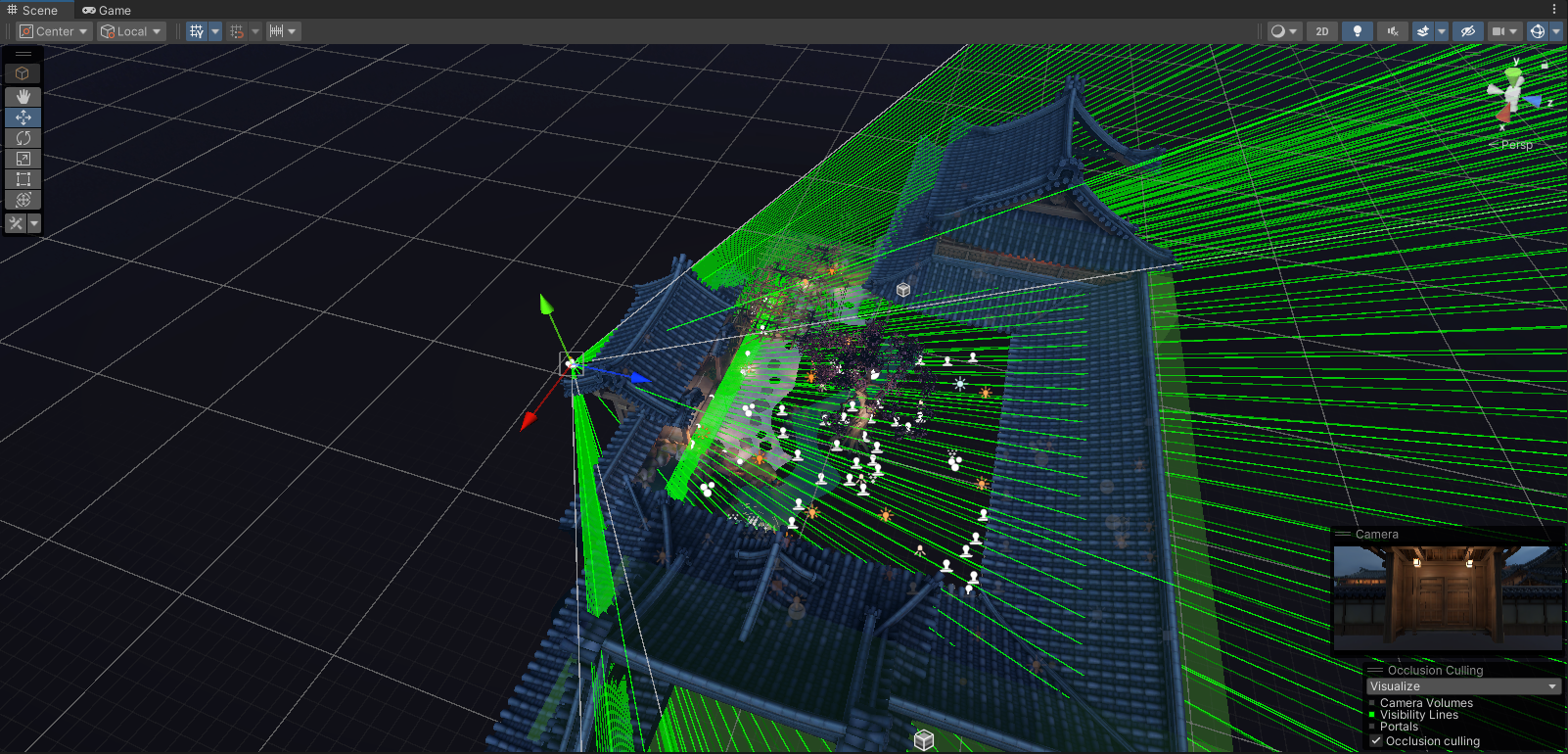Viewport: 1568px width, 754px height.
Task: Open the Visualize dropdown in Occlusion Culling
Action: pyautogui.click(x=1463, y=686)
